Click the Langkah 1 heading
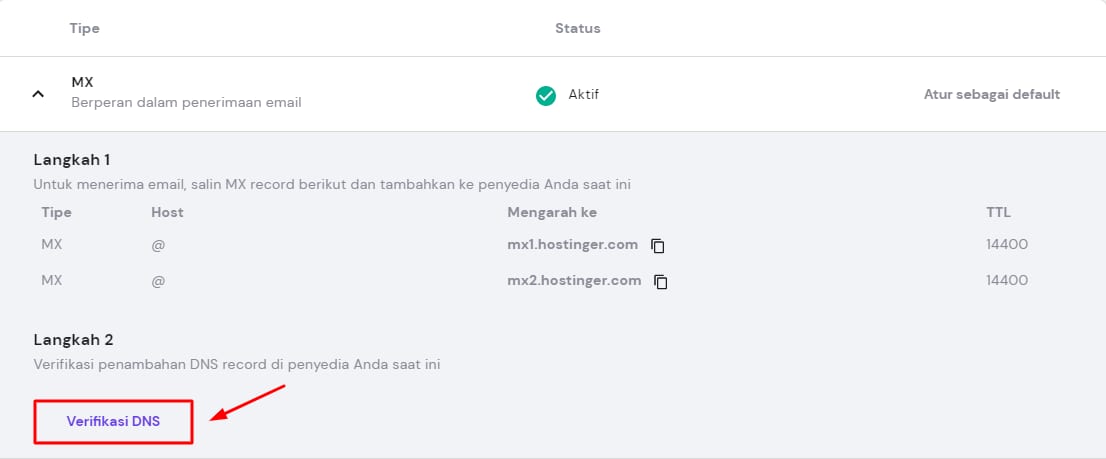 click(x=72, y=160)
